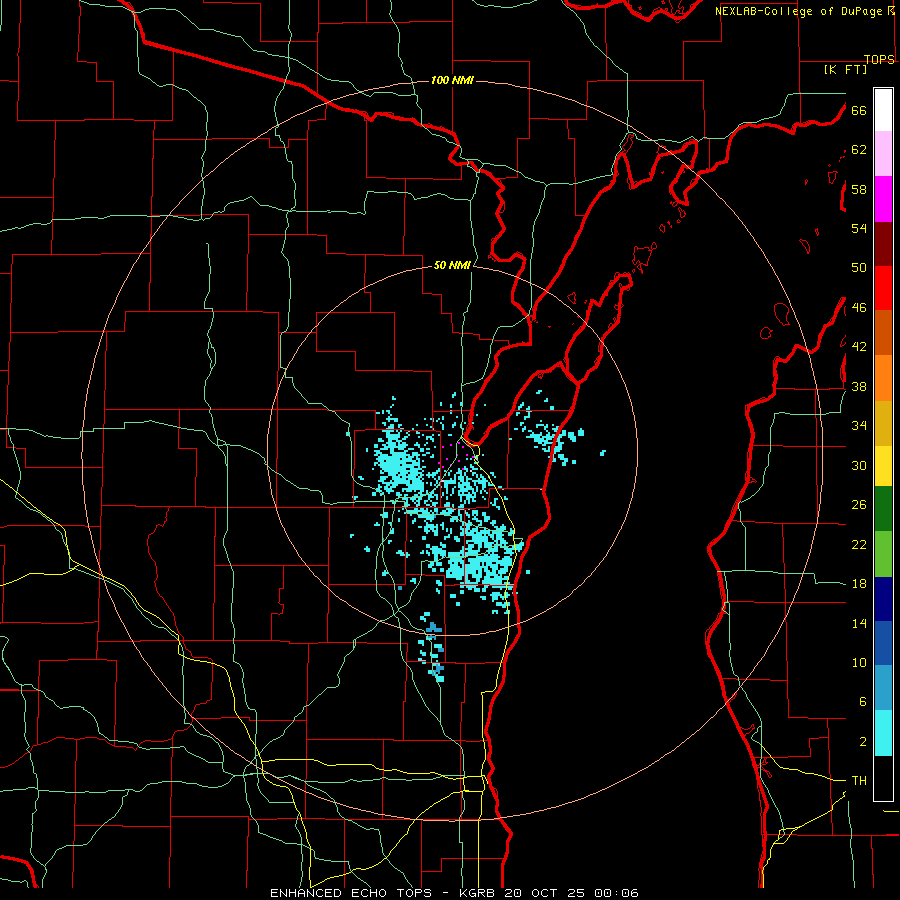The image size is (900, 900).
Task: Click the '100 NMI' range ring label
Action: (452, 80)
